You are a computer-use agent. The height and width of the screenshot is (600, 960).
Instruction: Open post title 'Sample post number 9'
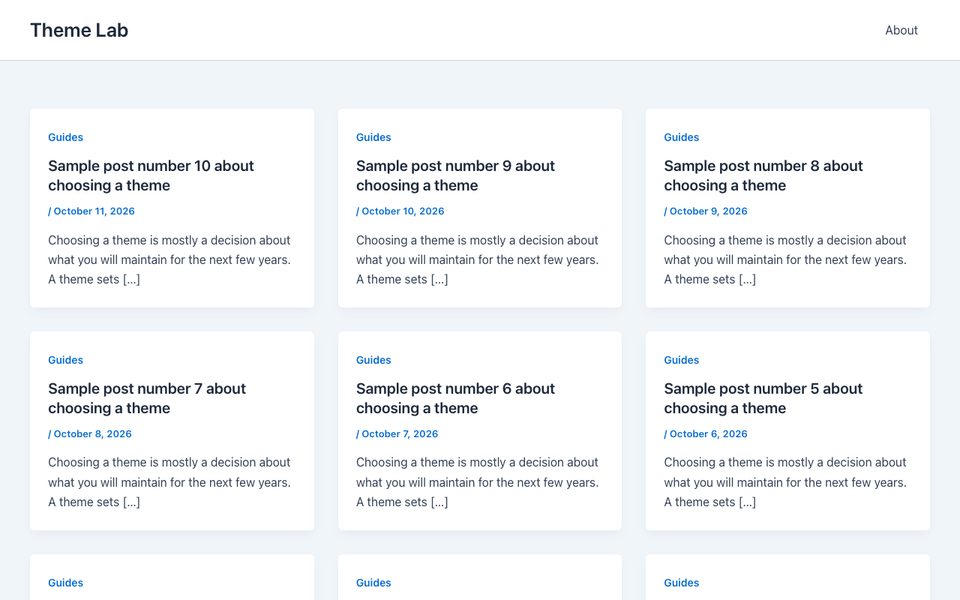pos(456,176)
